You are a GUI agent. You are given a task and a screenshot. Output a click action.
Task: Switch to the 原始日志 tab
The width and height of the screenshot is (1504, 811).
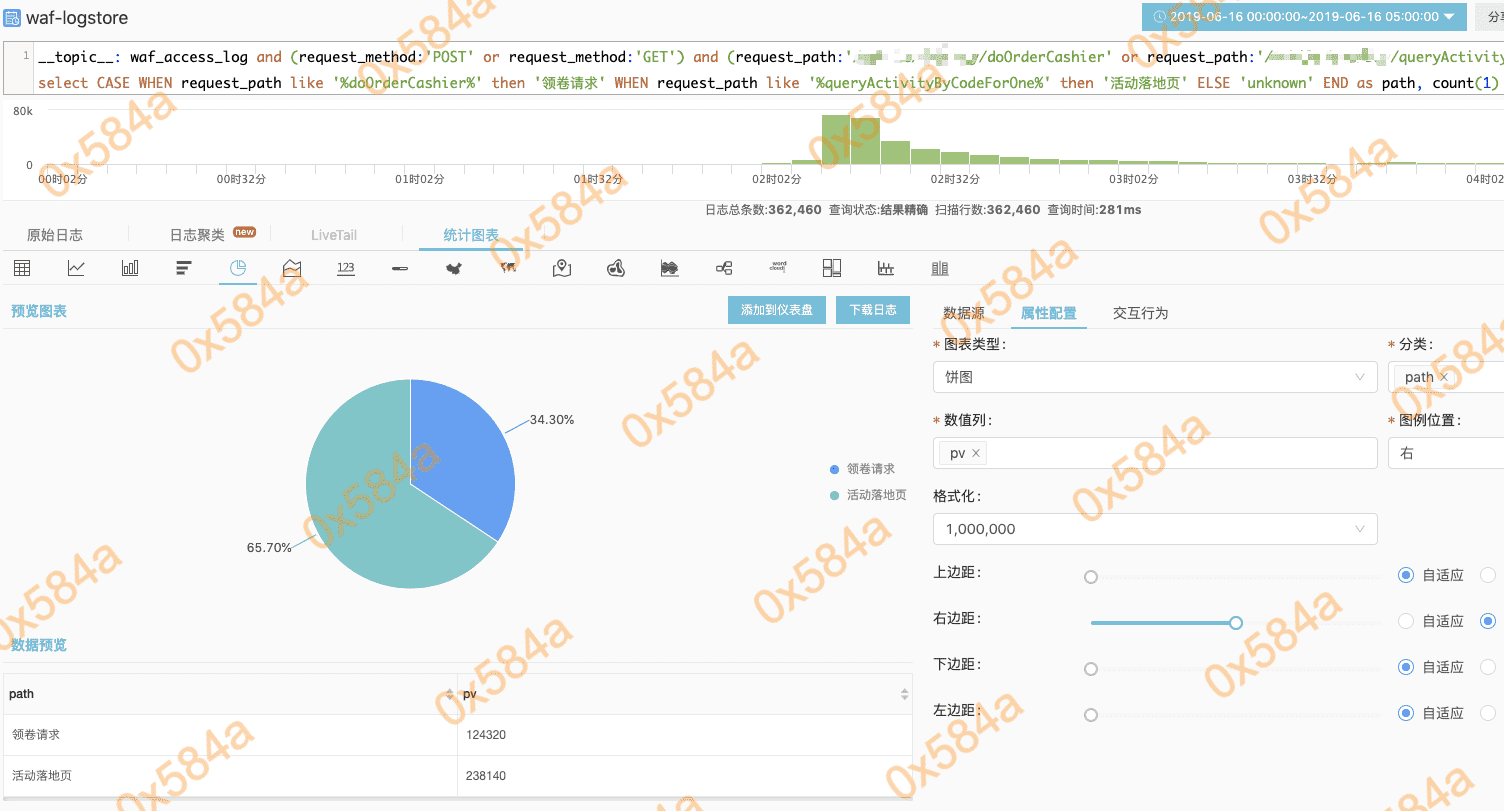pyautogui.click(x=55, y=235)
